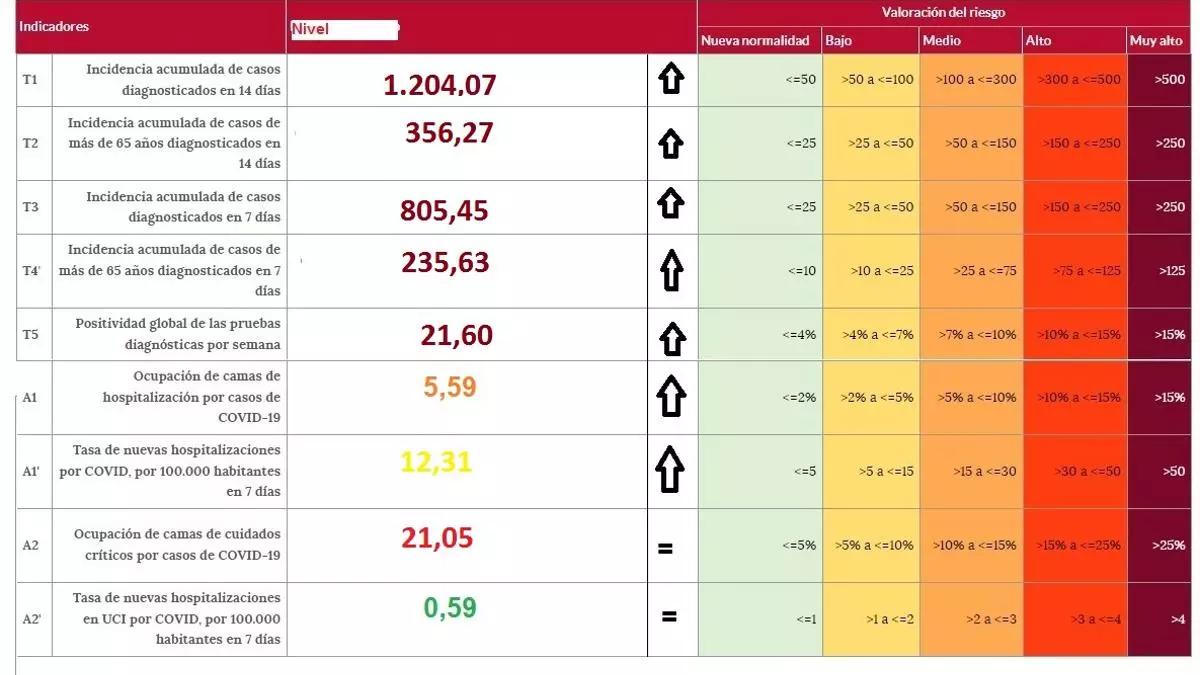Click the up arrow in the T5 positivity row
1200x675 pixels.
671,338
